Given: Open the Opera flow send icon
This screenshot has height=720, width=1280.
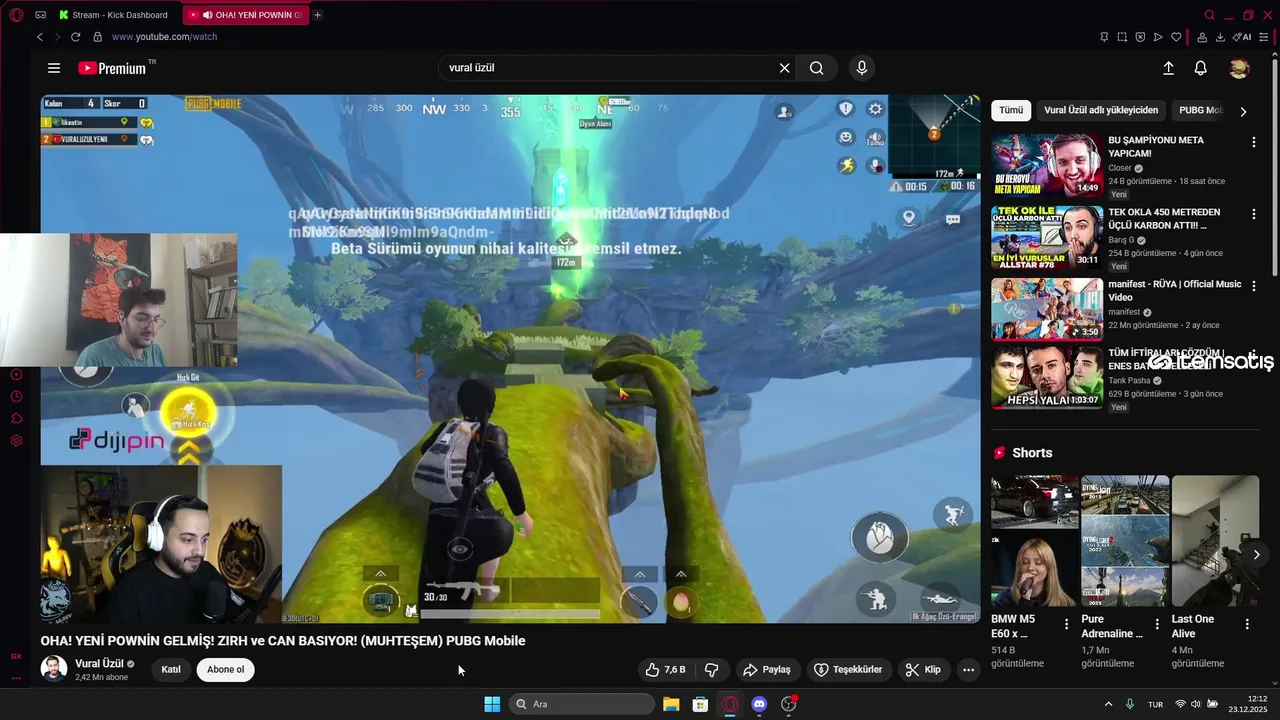Looking at the screenshot, I should point(1158,37).
